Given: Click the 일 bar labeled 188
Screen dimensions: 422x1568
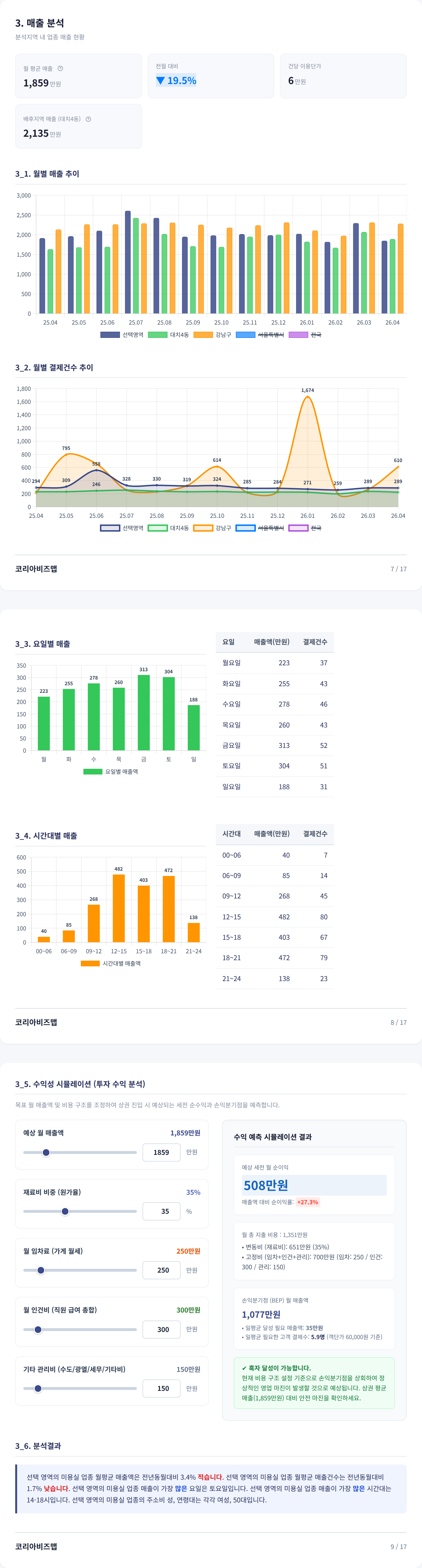Looking at the screenshot, I should [194, 727].
